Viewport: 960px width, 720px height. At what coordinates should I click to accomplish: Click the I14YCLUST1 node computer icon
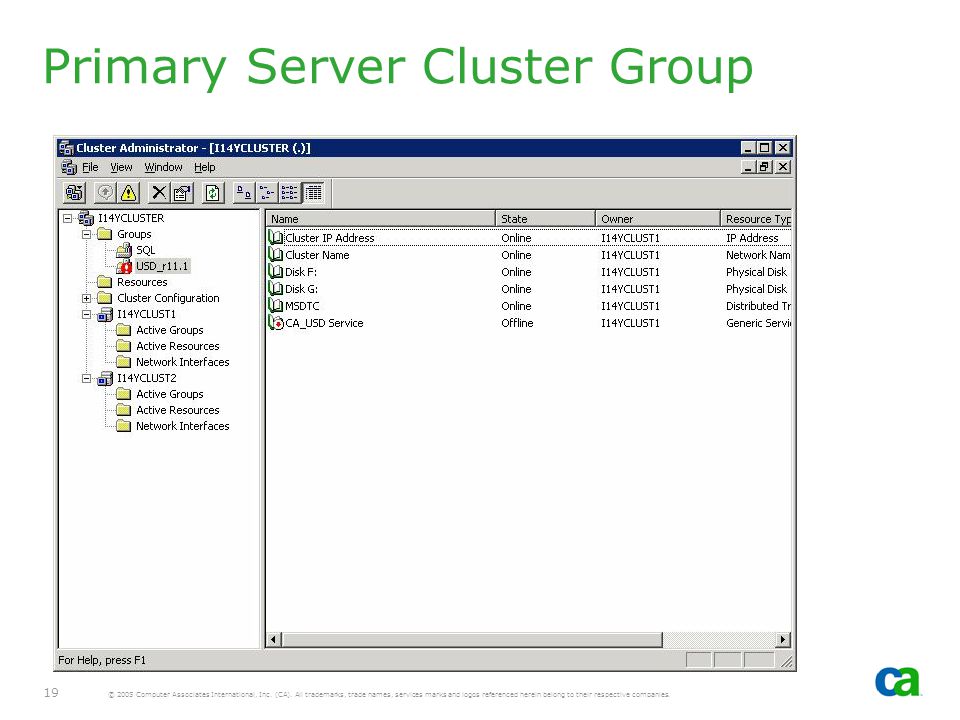click(x=105, y=314)
